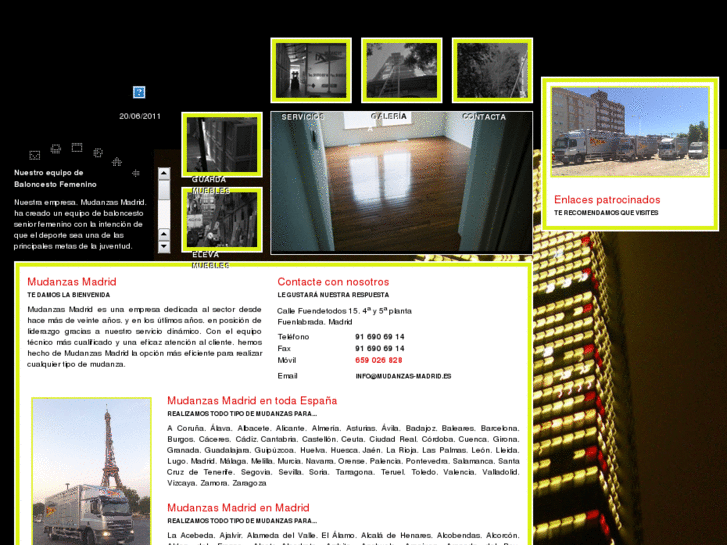This screenshot has width=727, height=545.
Task: Click the home house icon
Action: pyautogui.click(x=117, y=161)
